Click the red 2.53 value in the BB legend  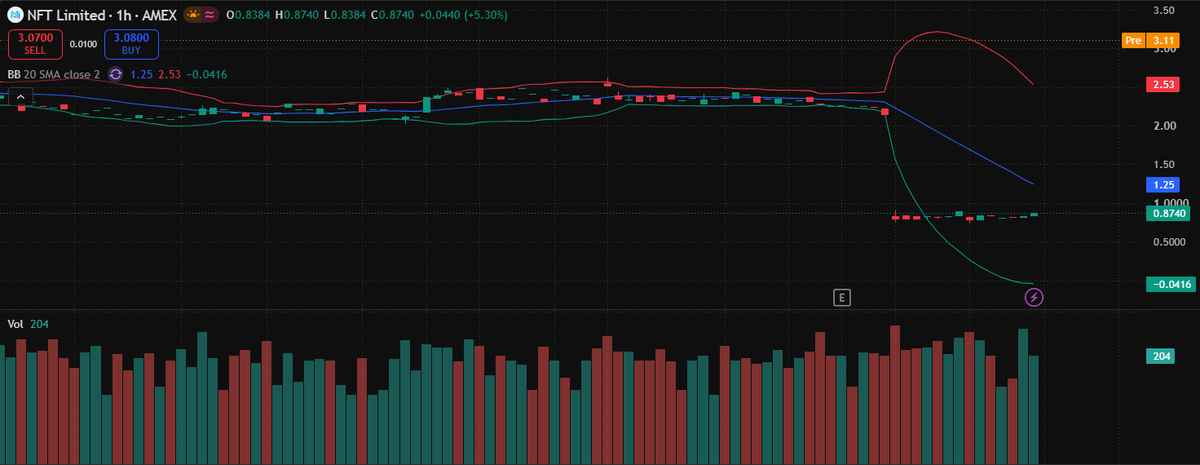tap(168, 74)
